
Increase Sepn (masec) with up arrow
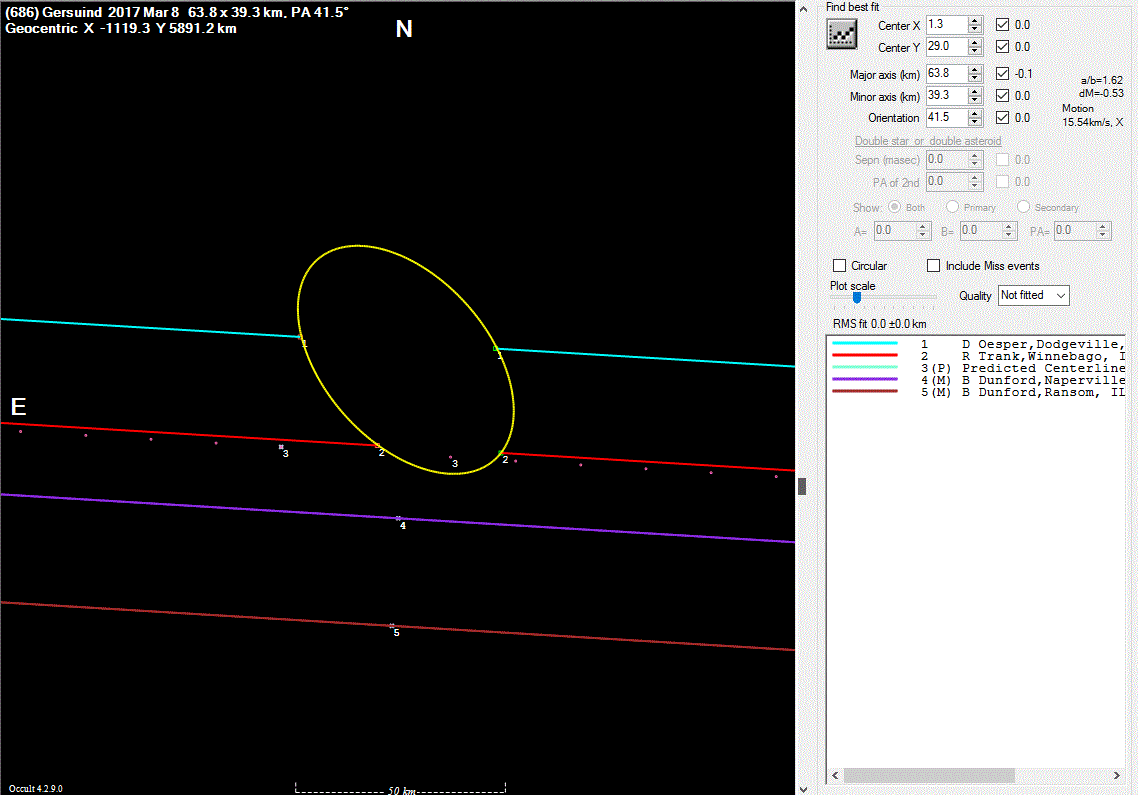975,155
